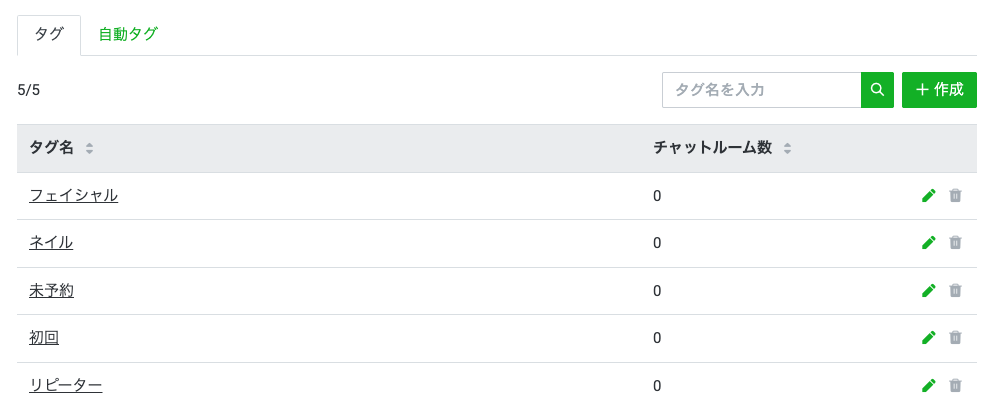This screenshot has height=419, width=1002.
Task: Click the ＋作成 button
Action: tap(939, 90)
